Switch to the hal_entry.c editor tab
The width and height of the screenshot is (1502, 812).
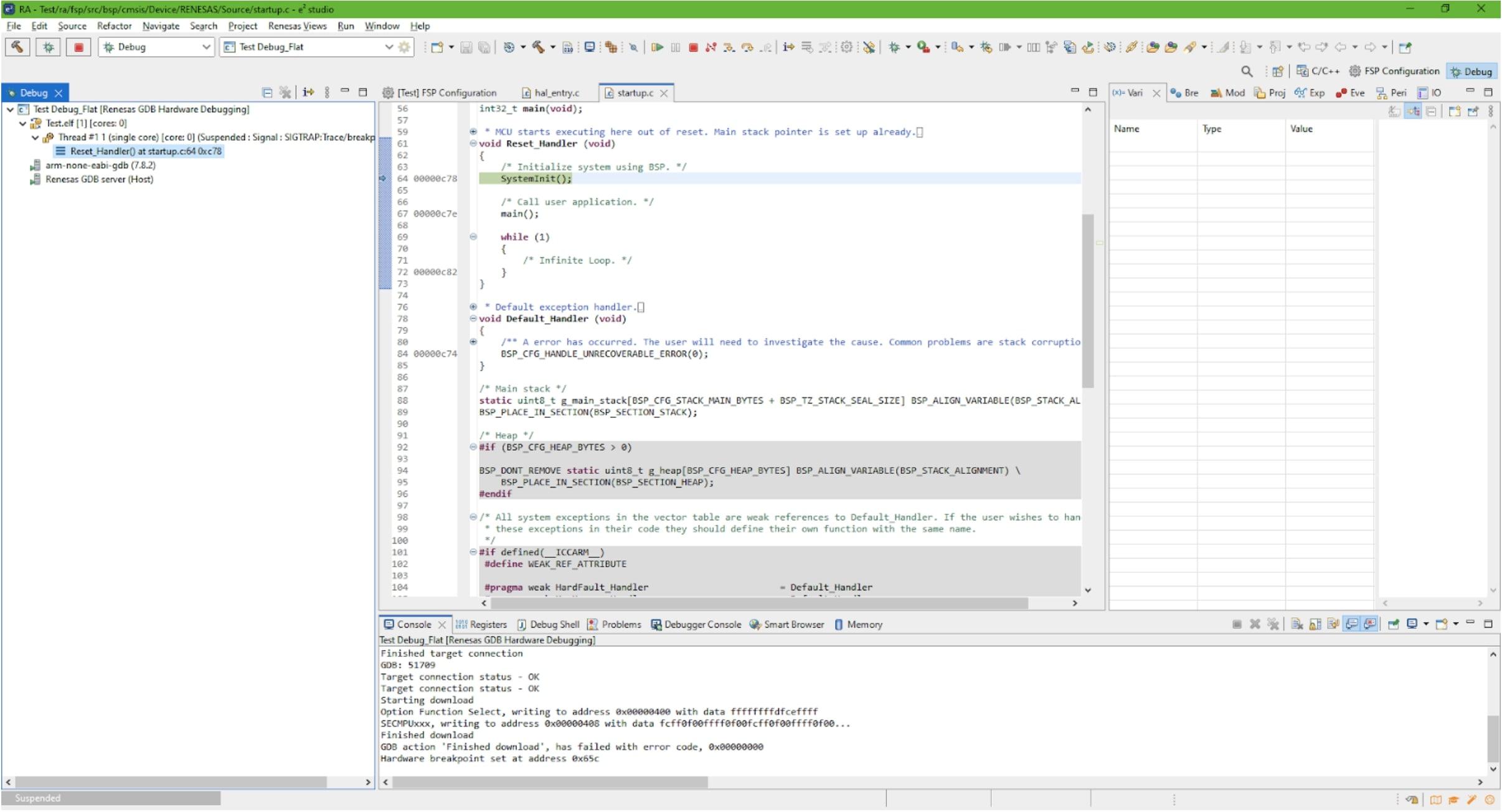(x=556, y=93)
